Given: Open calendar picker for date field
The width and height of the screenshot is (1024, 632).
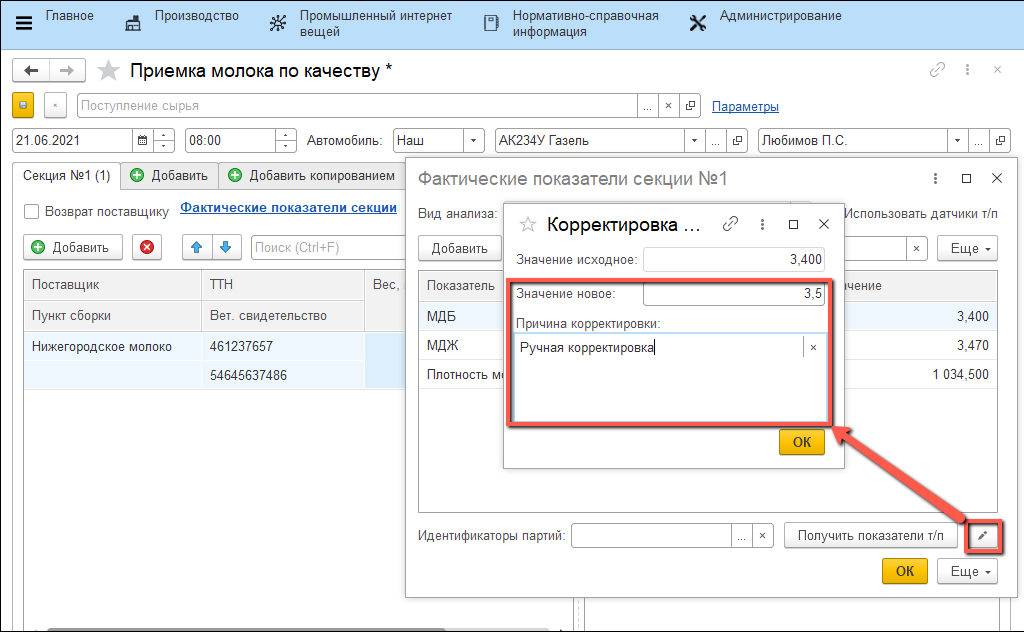Looking at the screenshot, I should pos(142,141).
